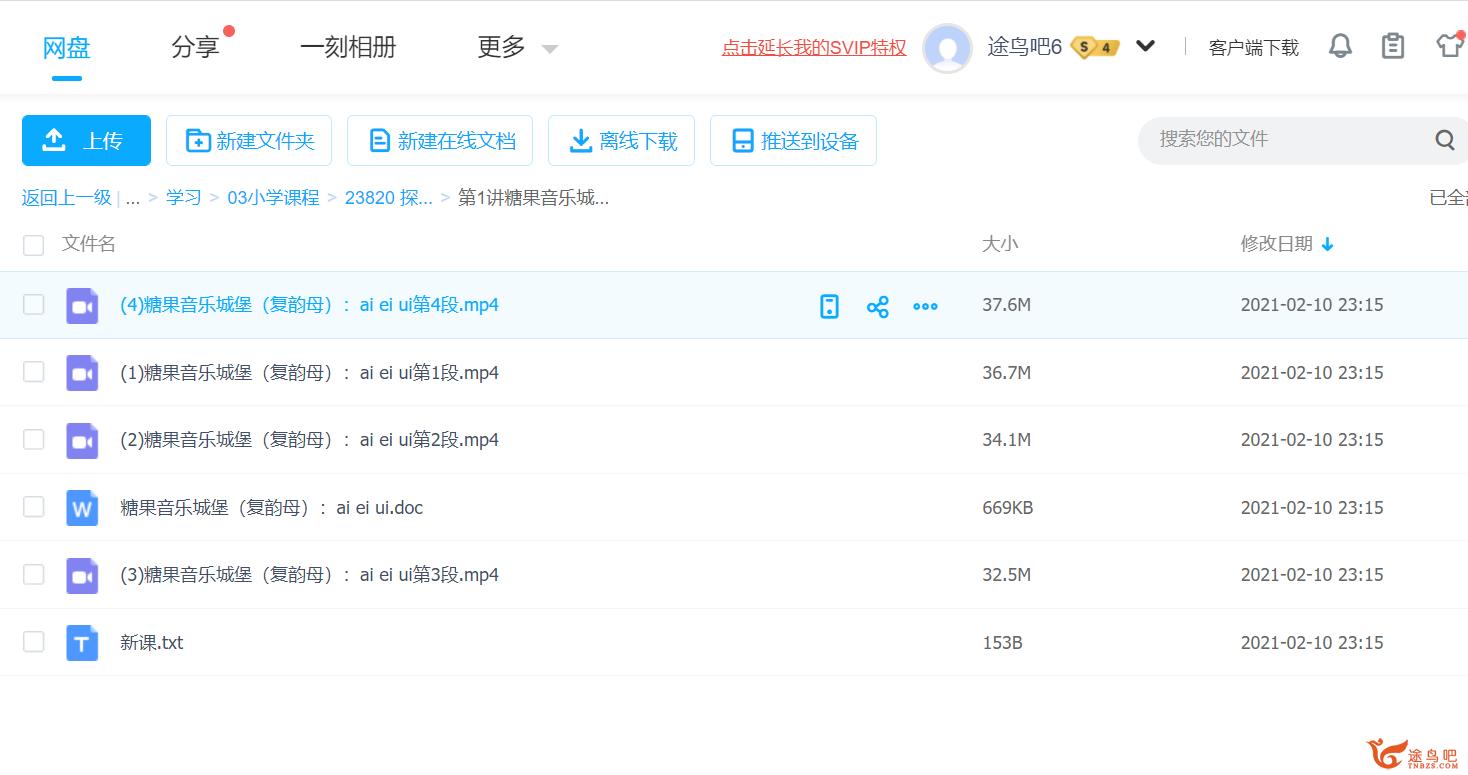Check the box for 第3段.mp4
The height and width of the screenshot is (775, 1468).
click(34, 574)
